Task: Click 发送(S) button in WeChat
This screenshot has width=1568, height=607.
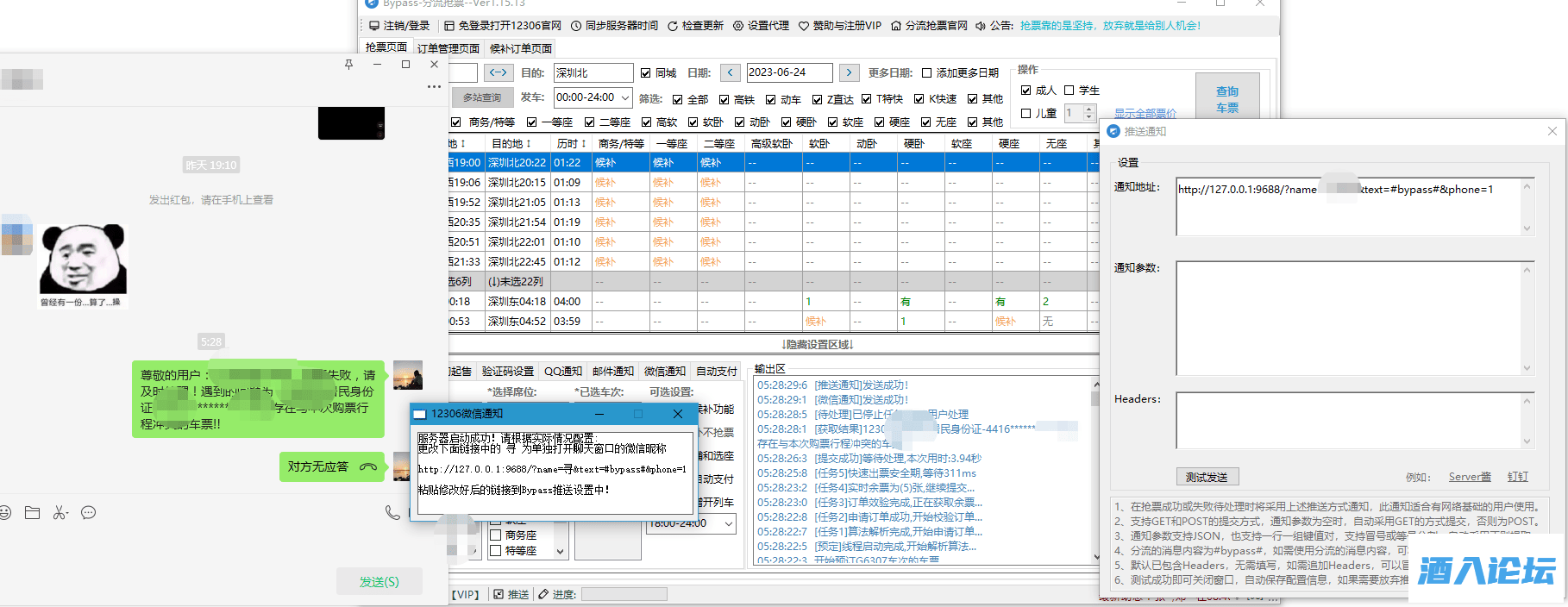Action: [379, 582]
